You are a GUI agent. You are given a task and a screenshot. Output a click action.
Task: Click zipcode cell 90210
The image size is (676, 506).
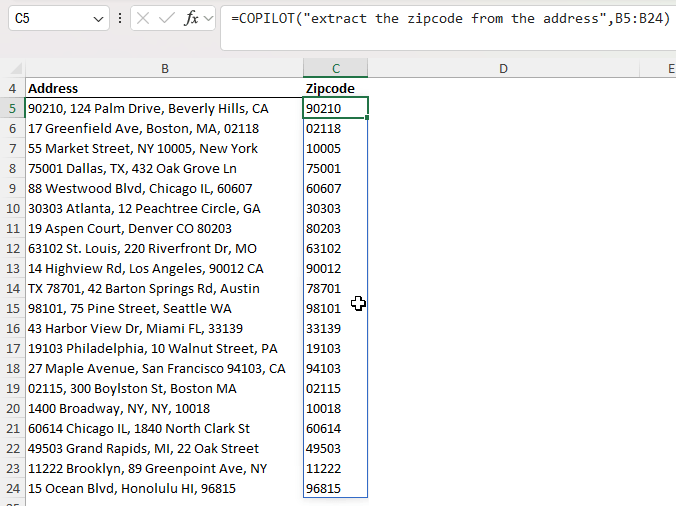pos(335,108)
